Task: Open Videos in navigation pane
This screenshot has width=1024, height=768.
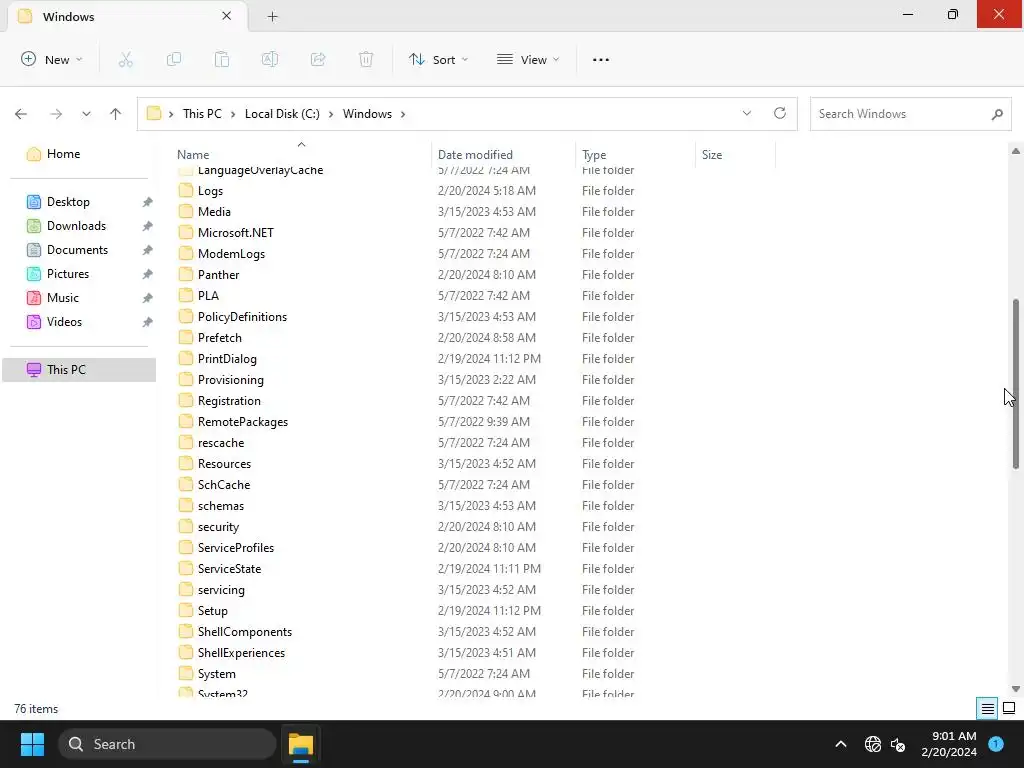Action: [x=64, y=322]
